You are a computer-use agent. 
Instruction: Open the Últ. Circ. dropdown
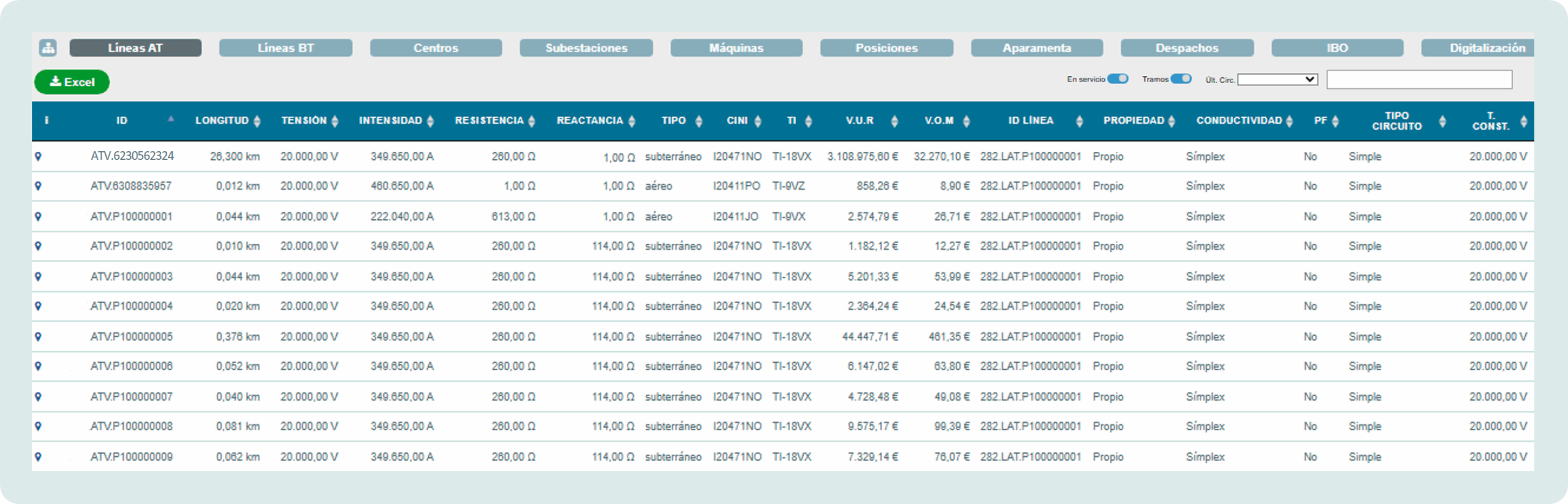(x=1277, y=80)
